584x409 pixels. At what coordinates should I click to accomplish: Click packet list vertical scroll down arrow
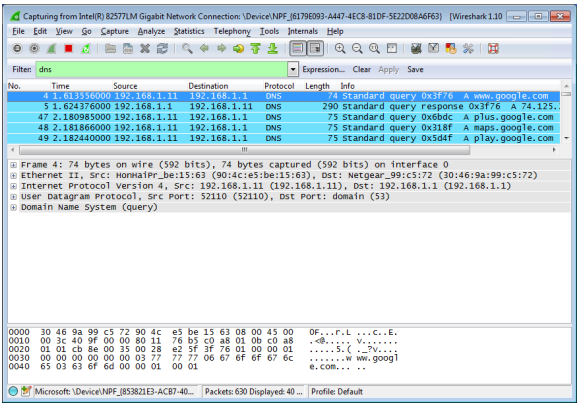point(566,138)
